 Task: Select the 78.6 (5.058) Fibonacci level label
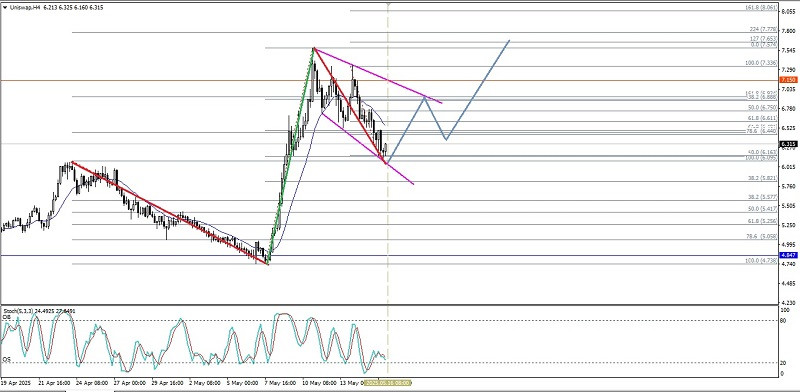(762, 236)
